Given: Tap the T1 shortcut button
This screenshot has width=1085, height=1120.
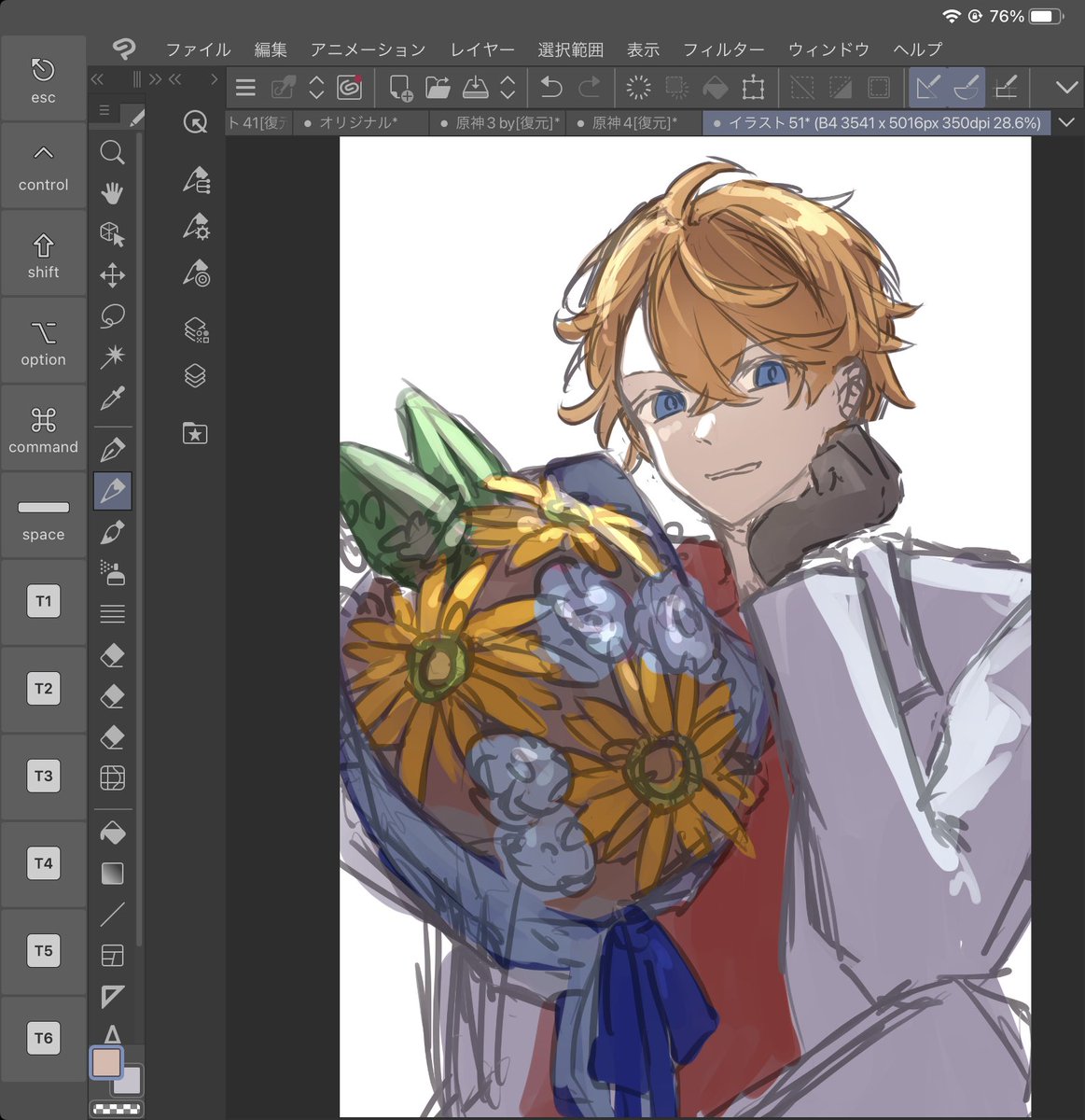Looking at the screenshot, I should click(x=44, y=601).
